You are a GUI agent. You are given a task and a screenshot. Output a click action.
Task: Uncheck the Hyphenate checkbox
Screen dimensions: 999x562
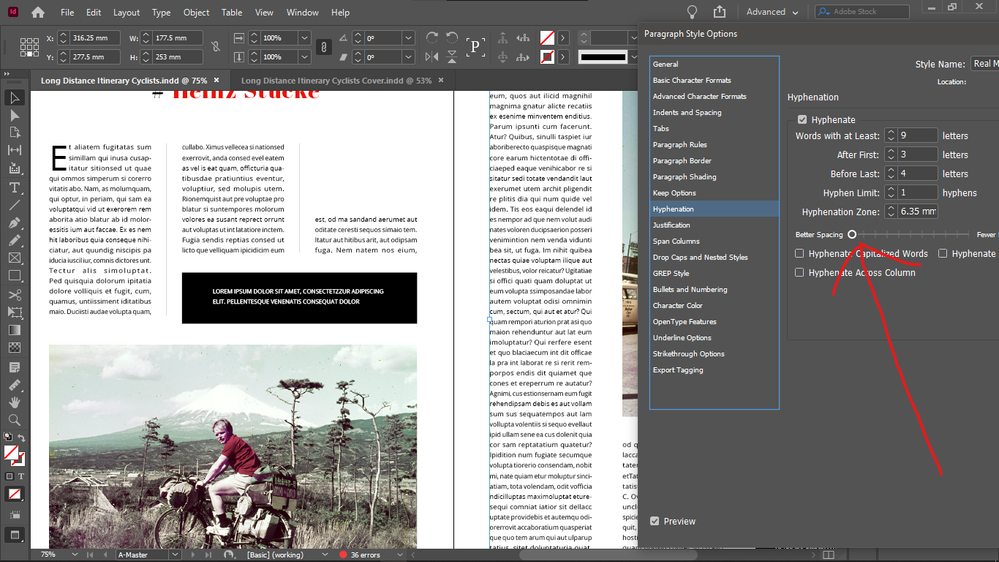click(x=802, y=120)
